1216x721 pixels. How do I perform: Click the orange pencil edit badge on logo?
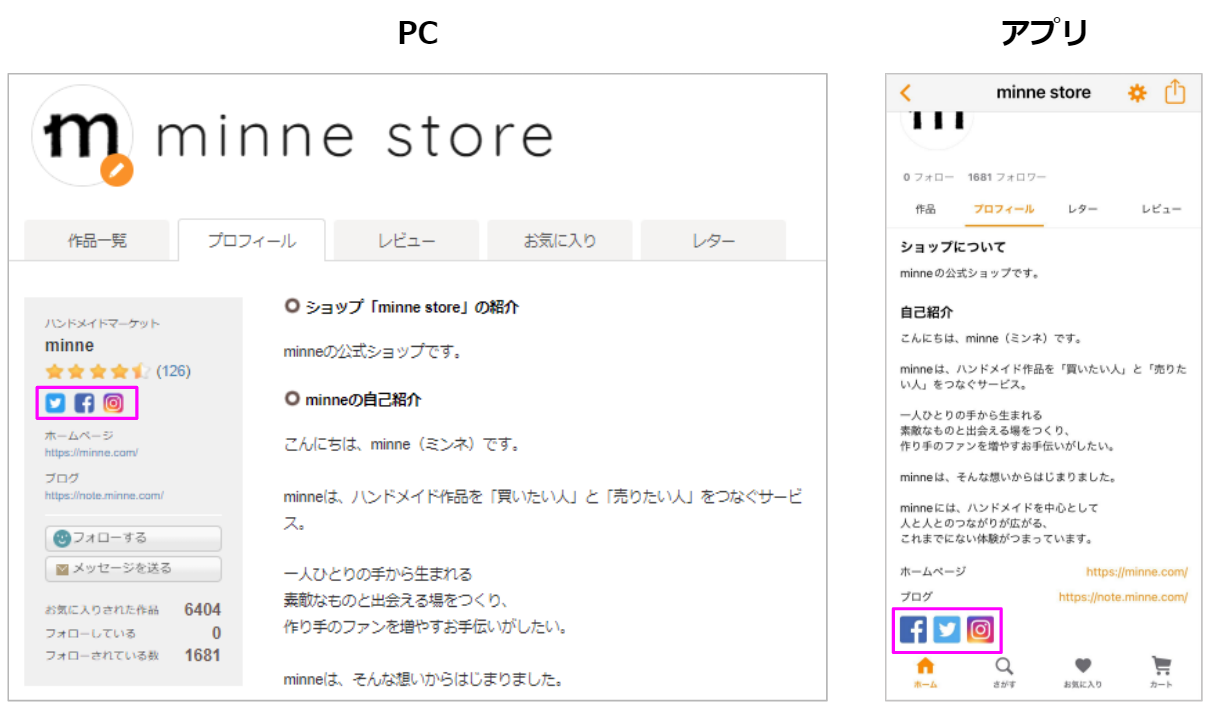(116, 170)
